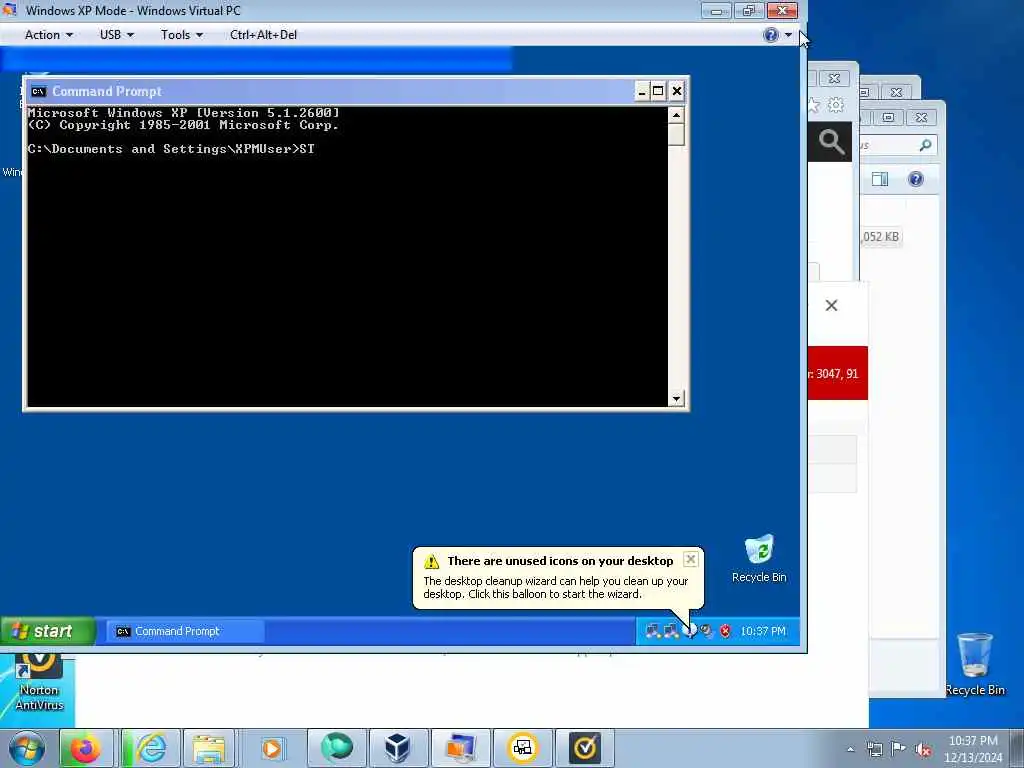The image size is (1024, 768).
Task: Open Windows Media Player from the taskbar
Action: 272,748
